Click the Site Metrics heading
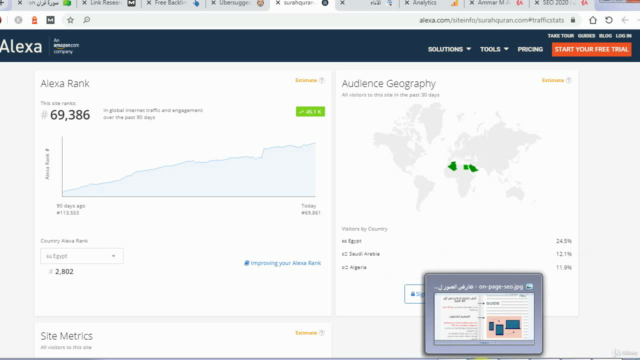This screenshot has width=640, height=360. pyautogui.click(x=67, y=336)
